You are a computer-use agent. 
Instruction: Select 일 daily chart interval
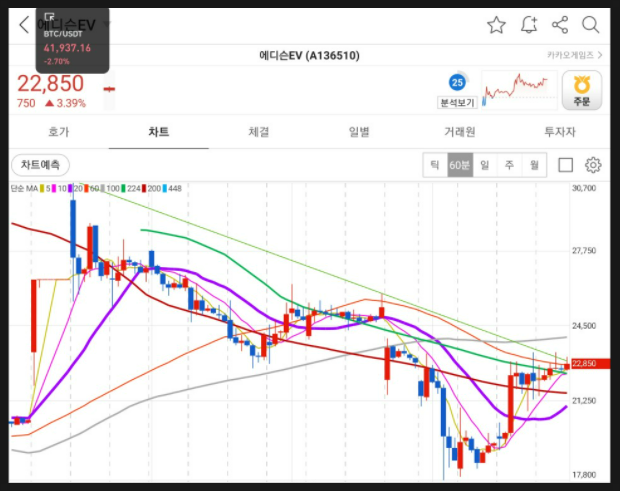tap(485, 165)
